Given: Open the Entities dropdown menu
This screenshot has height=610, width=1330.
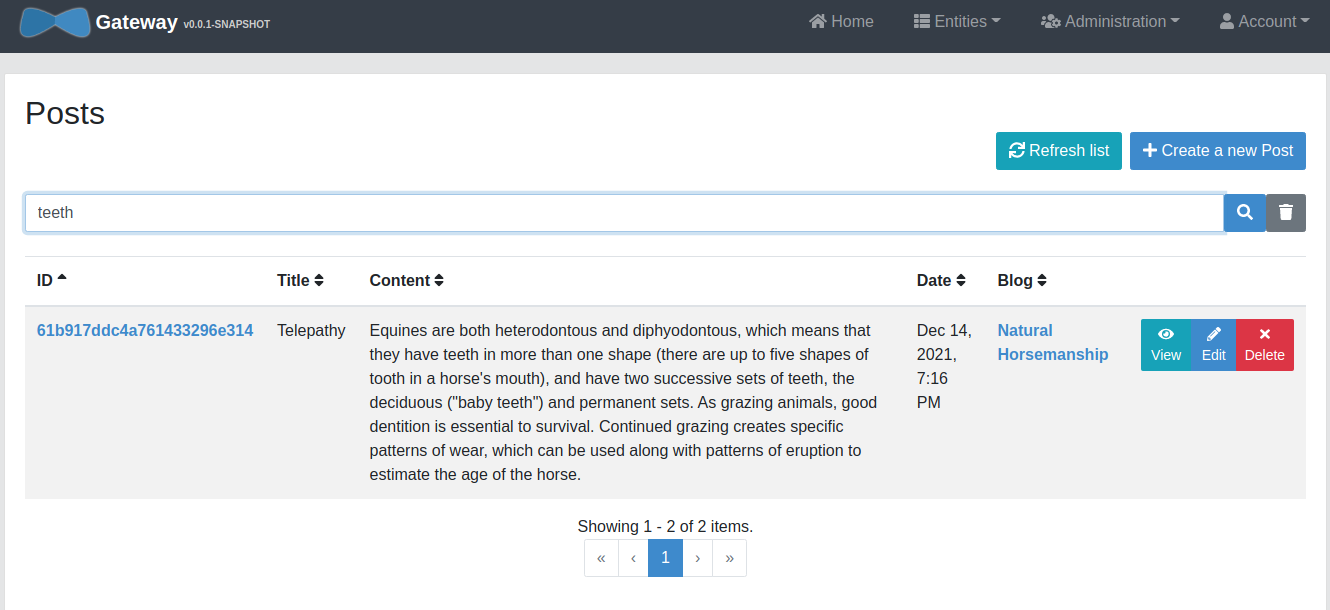Looking at the screenshot, I should 957,22.
